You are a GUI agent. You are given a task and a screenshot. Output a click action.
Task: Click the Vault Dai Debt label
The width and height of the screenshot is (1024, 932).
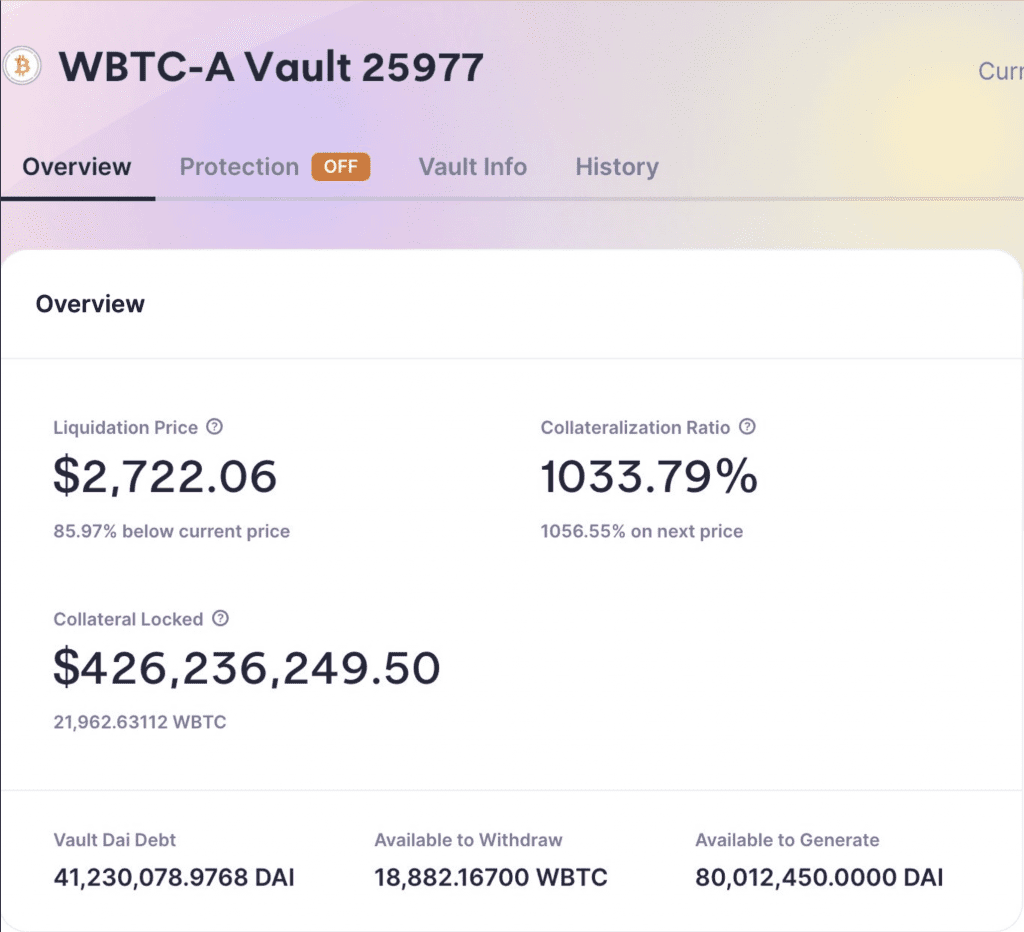115,840
